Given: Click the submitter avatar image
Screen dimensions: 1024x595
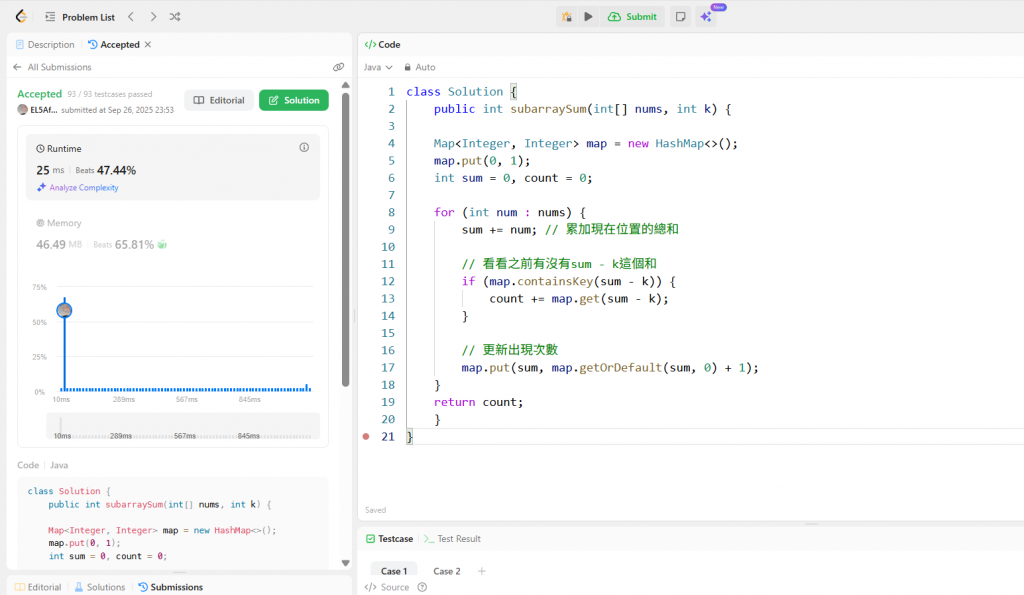Looking at the screenshot, I should pyautogui.click(x=22, y=110).
